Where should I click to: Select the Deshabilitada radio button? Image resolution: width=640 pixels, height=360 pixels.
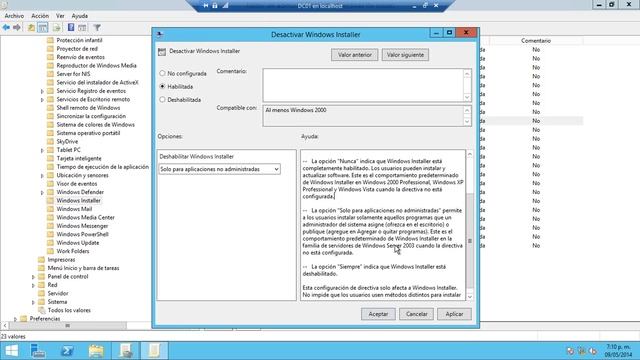(162, 100)
